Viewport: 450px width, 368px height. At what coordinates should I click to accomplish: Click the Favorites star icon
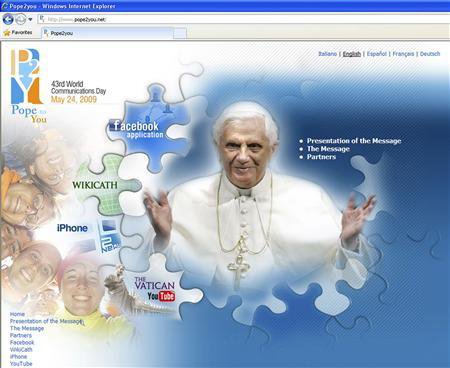click(x=7, y=33)
